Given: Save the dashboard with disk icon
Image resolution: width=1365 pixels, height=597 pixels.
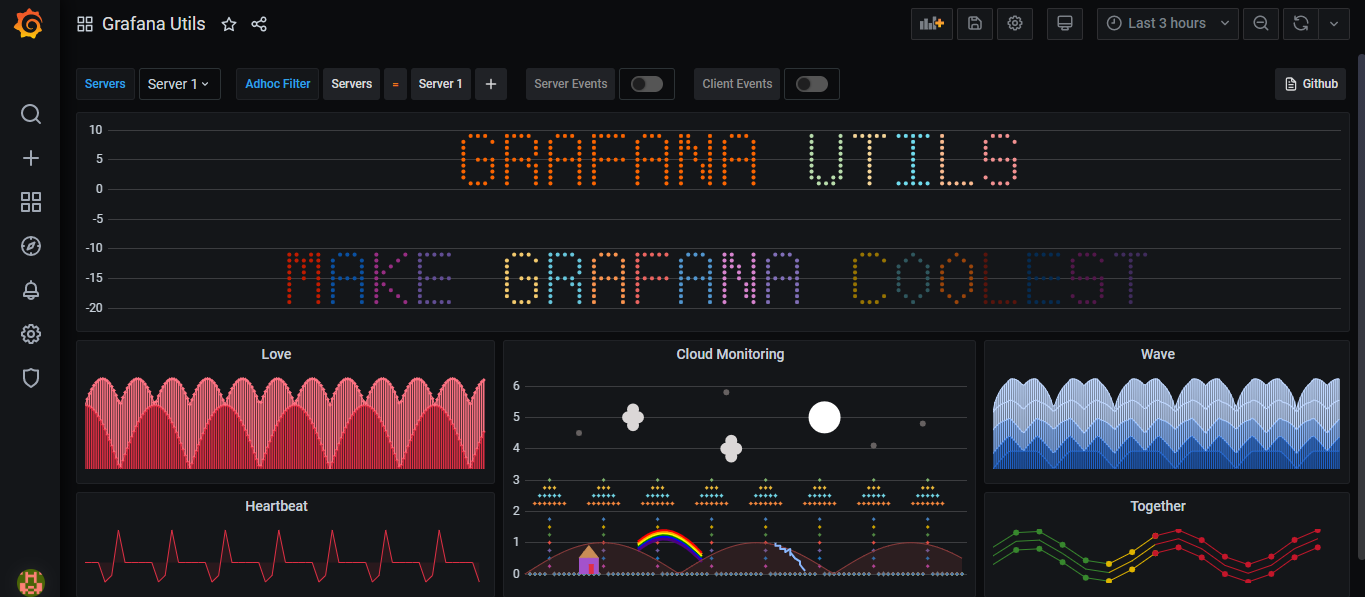Looking at the screenshot, I should 975,24.
